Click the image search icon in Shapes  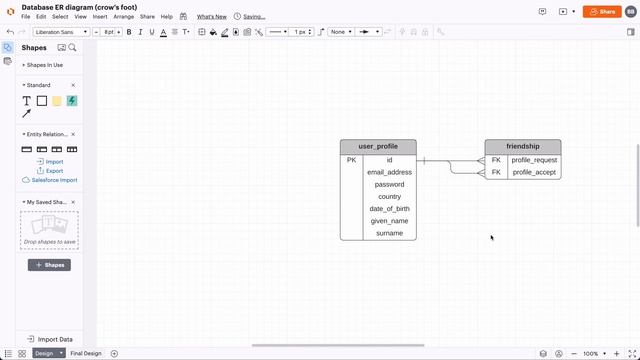click(62, 48)
